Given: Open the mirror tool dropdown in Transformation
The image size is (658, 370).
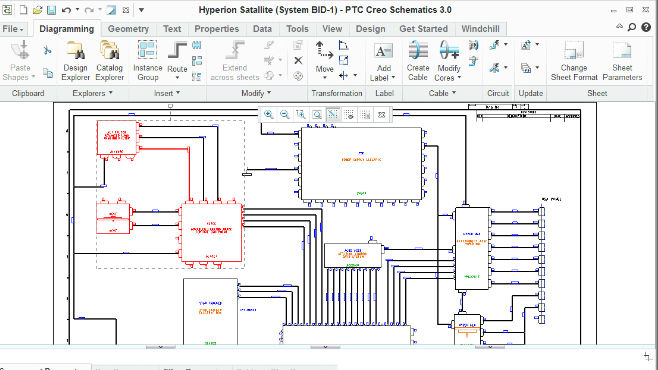Looking at the screenshot, I should coord(355,76).
